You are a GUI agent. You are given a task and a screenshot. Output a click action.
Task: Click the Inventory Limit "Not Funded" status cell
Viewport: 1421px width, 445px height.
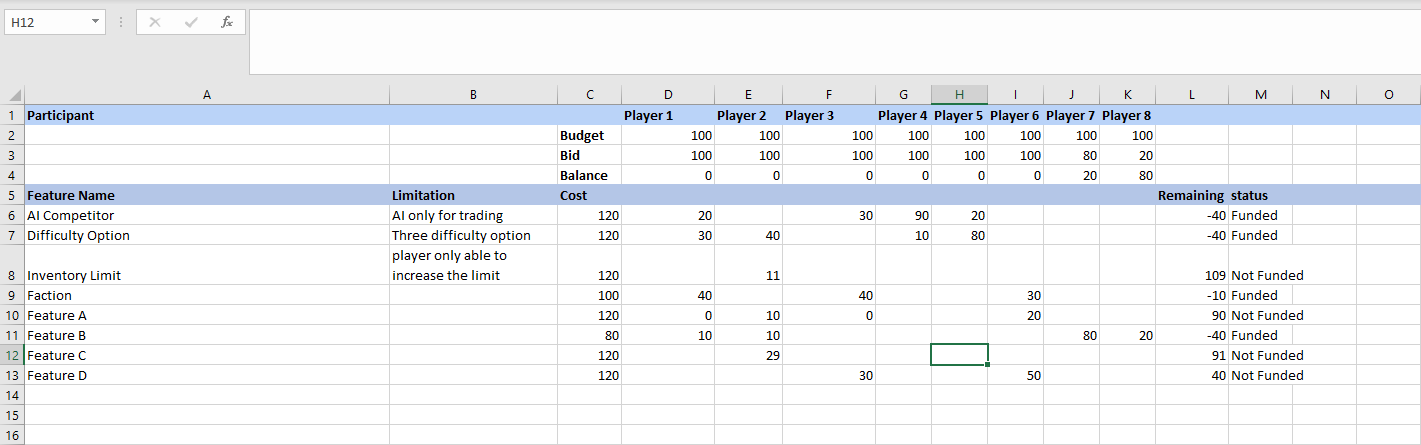point(1260,275)
